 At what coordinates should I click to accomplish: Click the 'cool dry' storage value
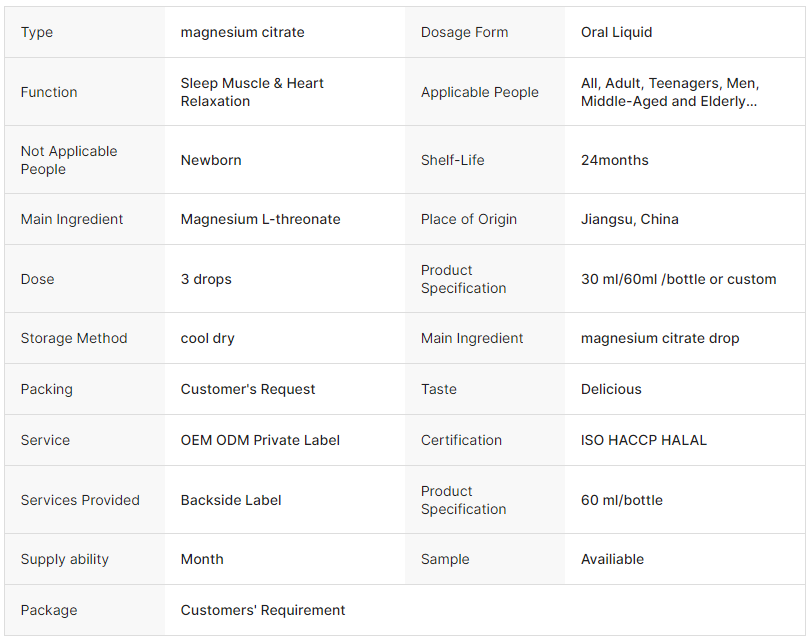click(x=207, y=338)
